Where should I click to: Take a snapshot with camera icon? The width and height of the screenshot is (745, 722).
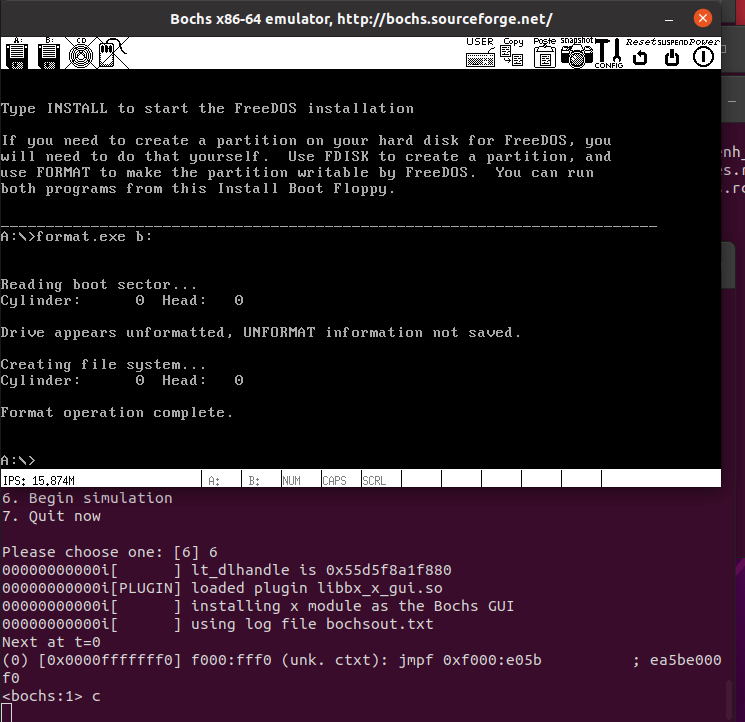(x=577, y=53)
